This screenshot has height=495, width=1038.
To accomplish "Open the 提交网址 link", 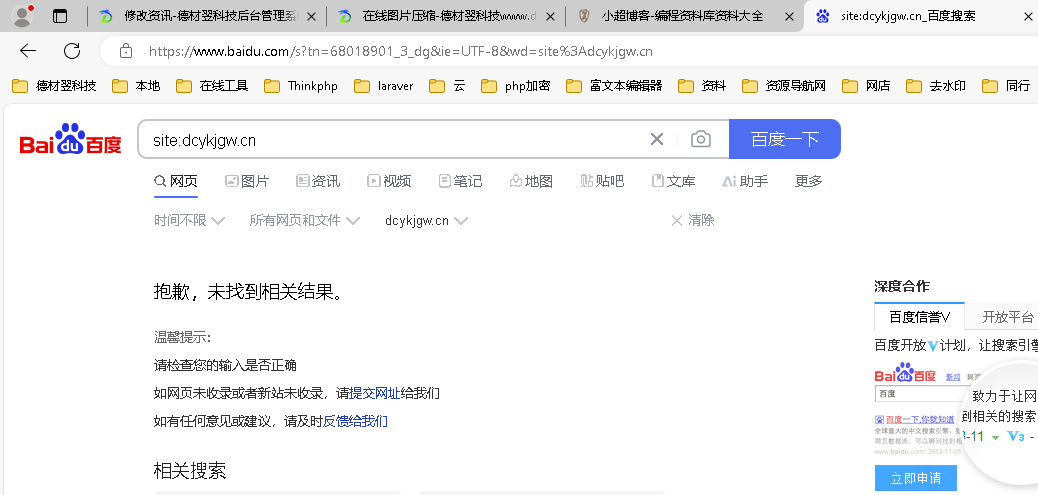I will pos(375,393).
